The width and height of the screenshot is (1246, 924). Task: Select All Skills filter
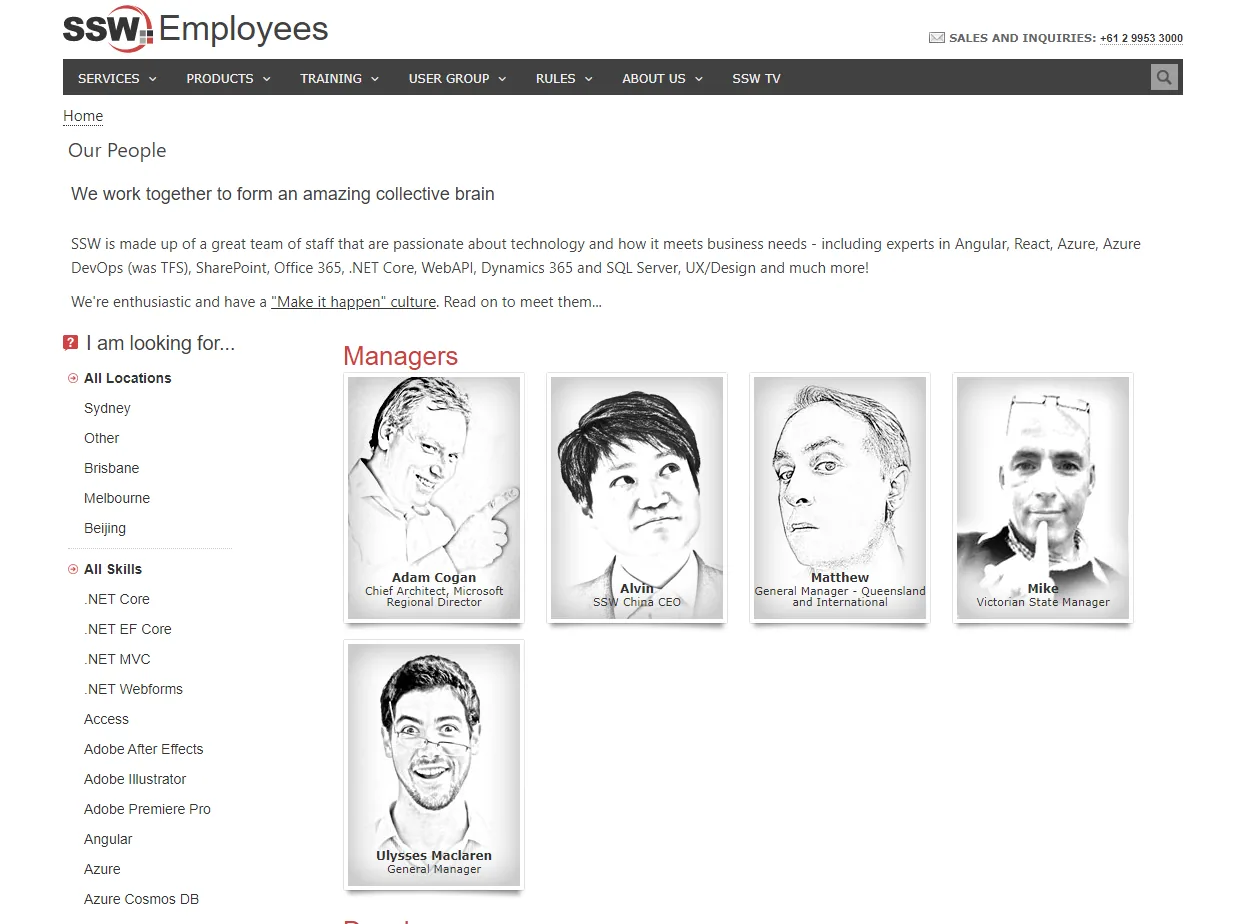pyautogui.click(x=113, y=569)
